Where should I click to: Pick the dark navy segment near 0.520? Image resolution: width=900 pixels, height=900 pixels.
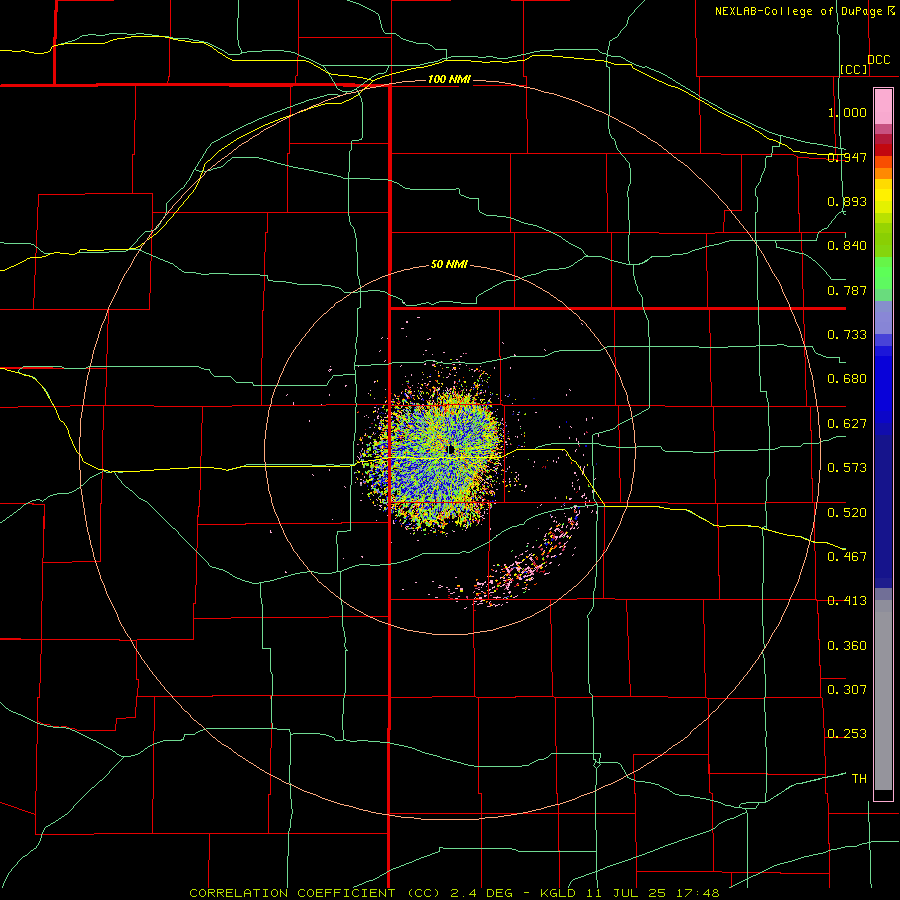(x=883, y=511)
